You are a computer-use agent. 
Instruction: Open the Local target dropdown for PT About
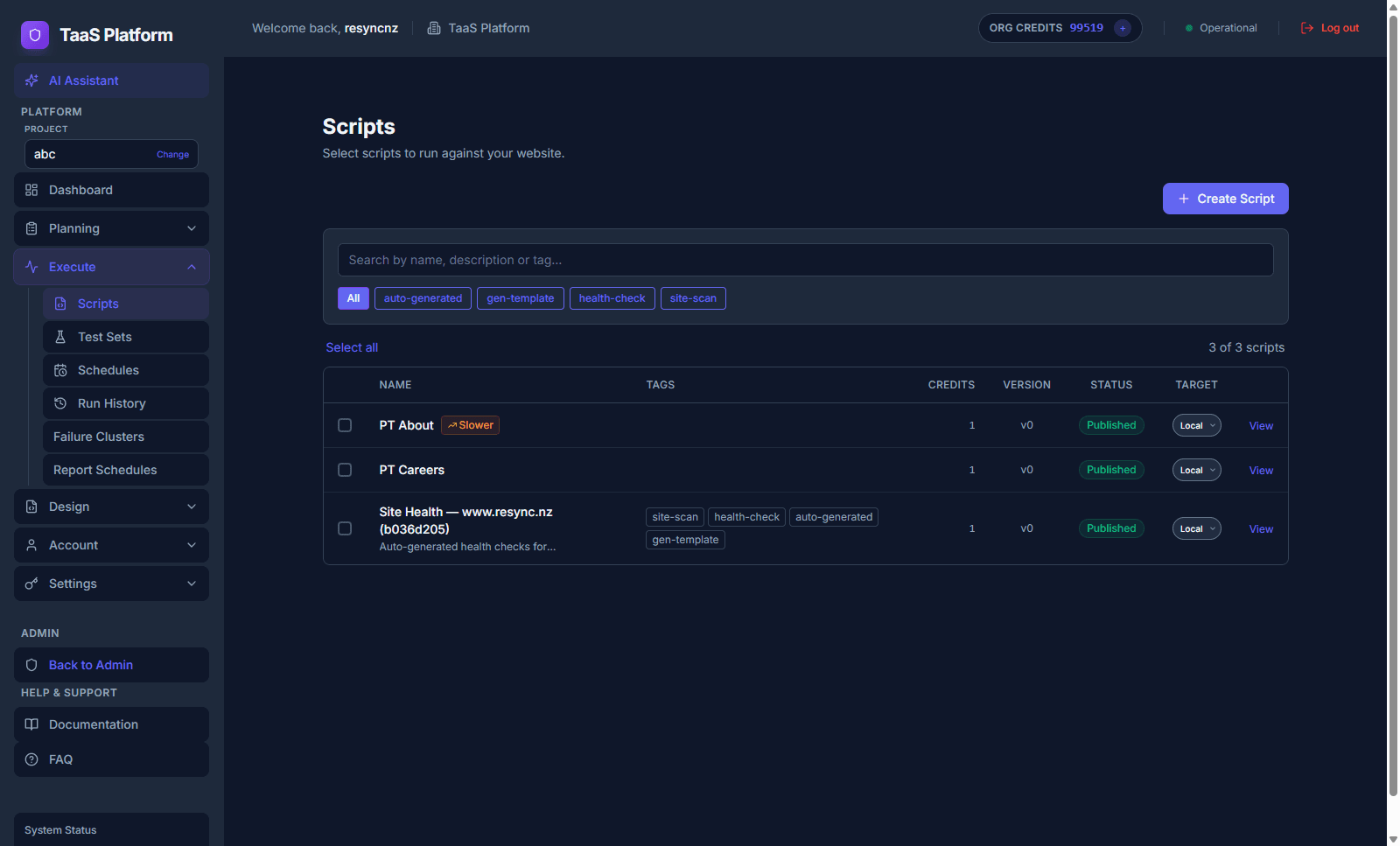(1196, 425)
